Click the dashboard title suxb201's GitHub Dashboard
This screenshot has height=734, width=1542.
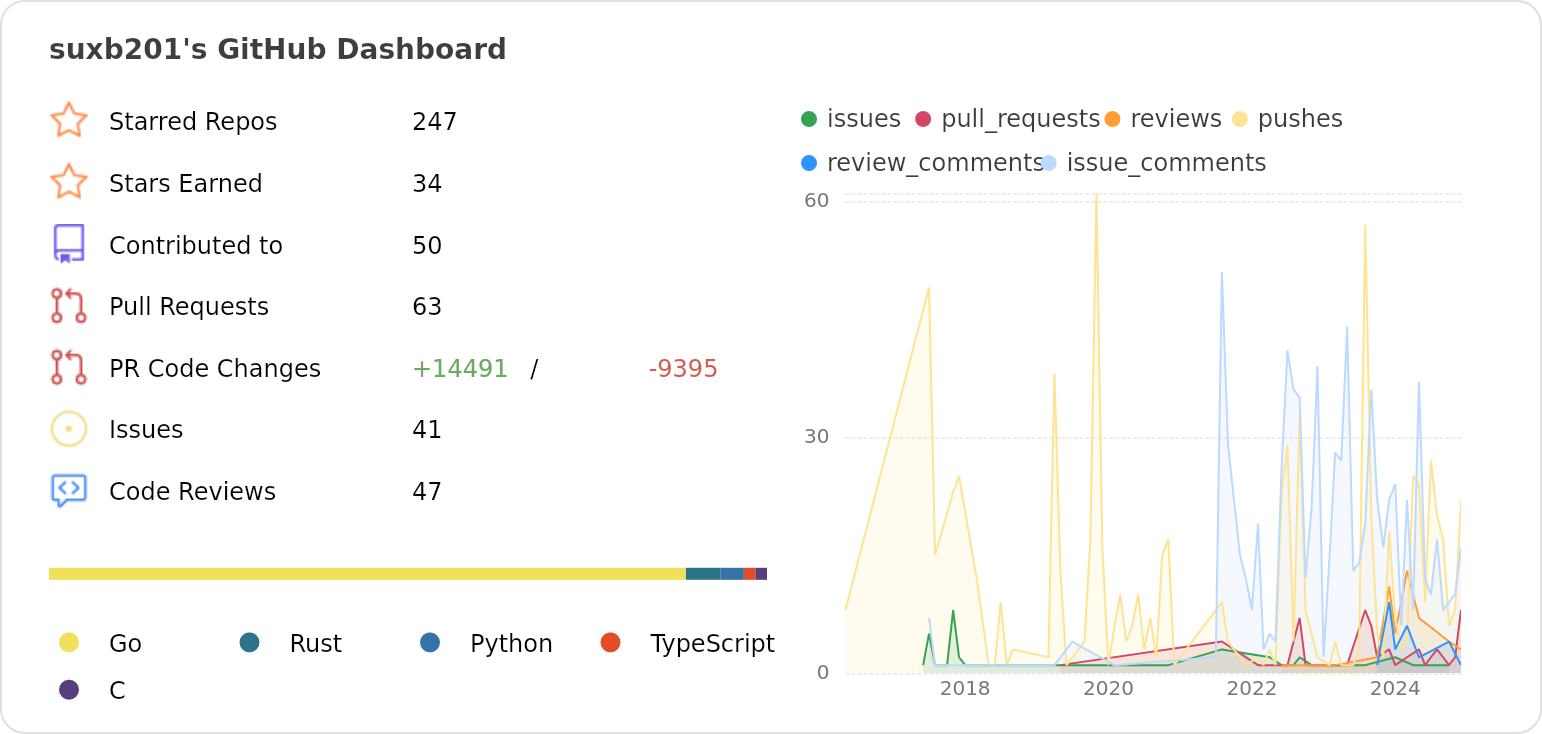point(278,49)
